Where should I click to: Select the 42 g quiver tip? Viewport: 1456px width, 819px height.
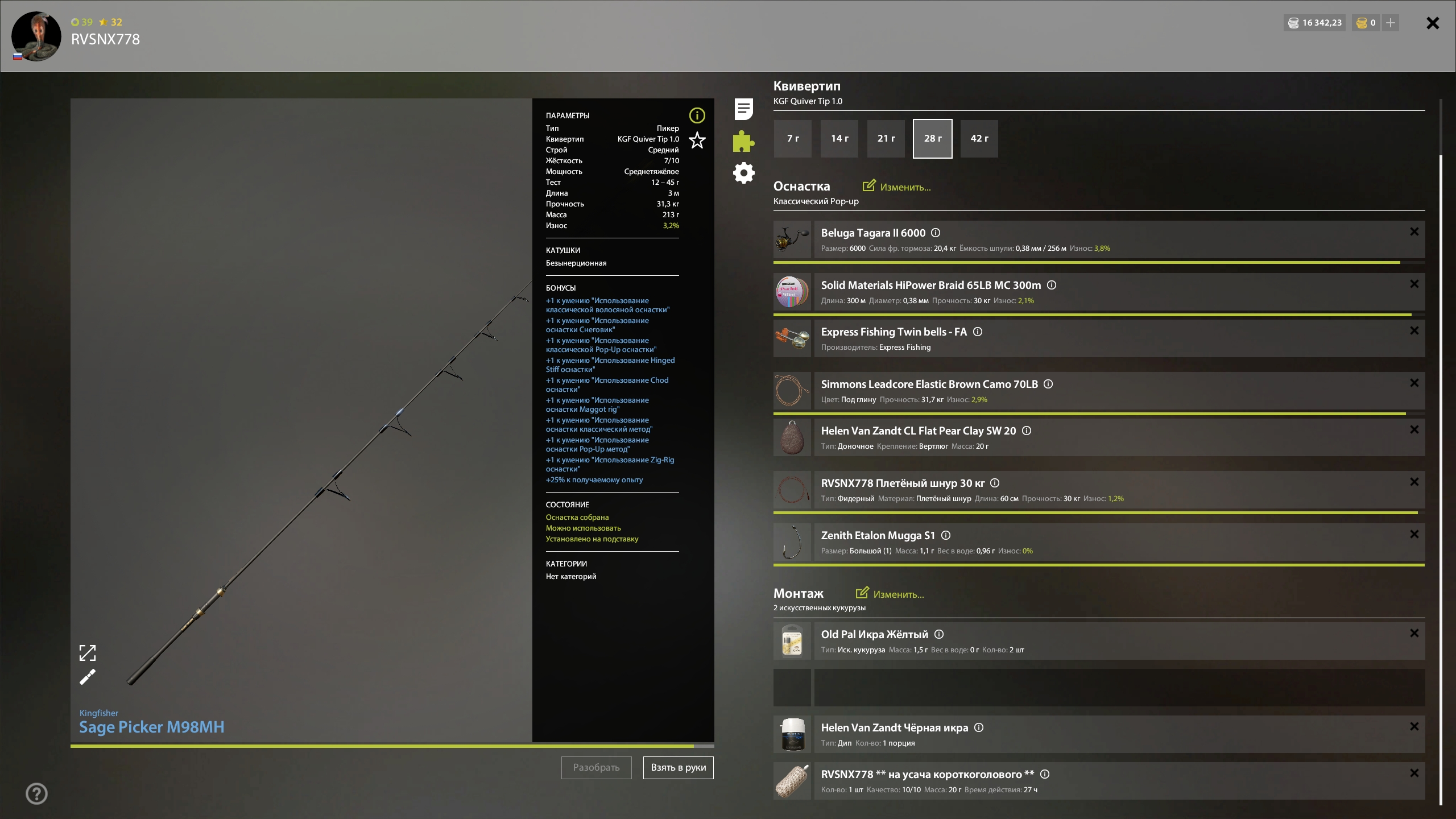click(x=979, y=139)
